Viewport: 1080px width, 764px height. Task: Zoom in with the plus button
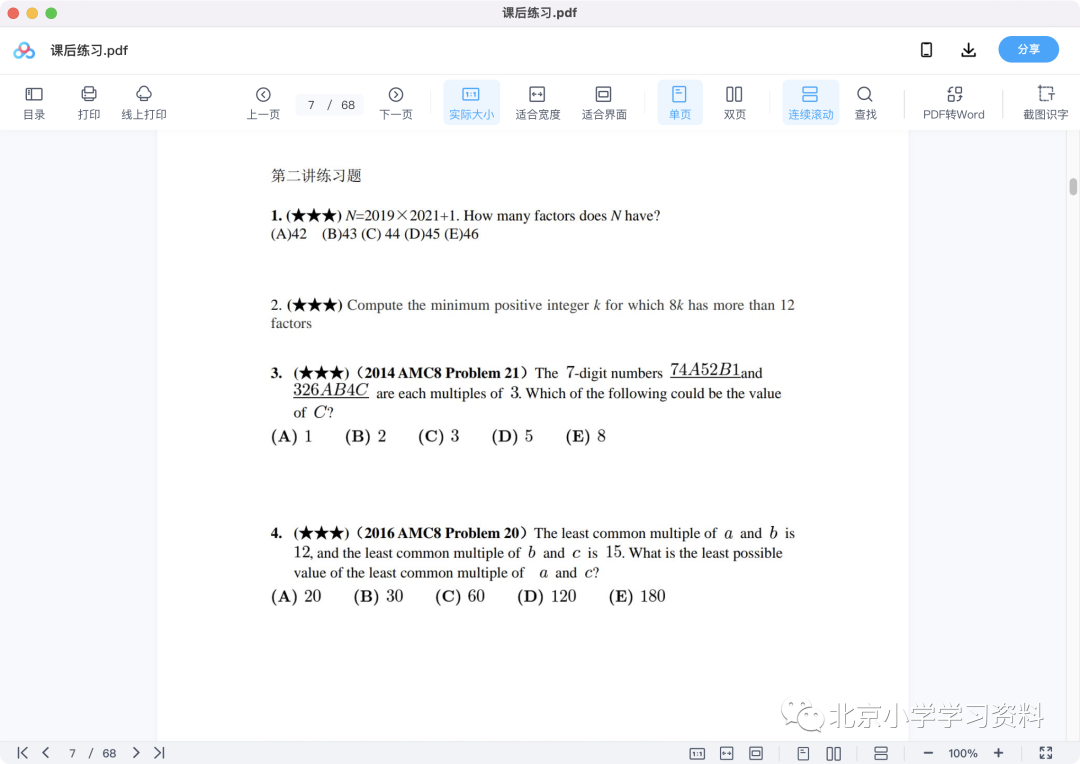(x=998, y=753)
